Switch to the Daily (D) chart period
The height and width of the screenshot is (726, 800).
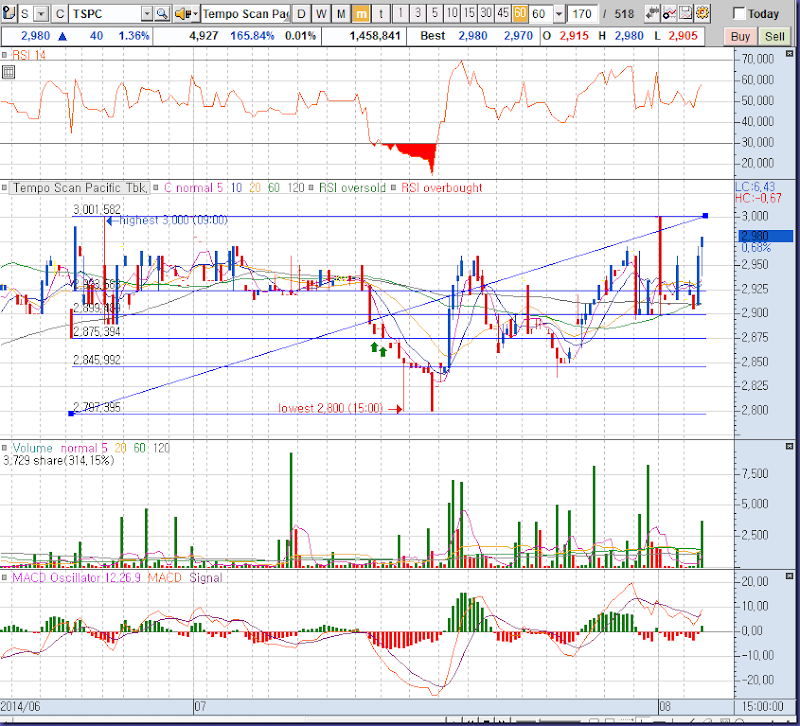[x=302, y=14]
